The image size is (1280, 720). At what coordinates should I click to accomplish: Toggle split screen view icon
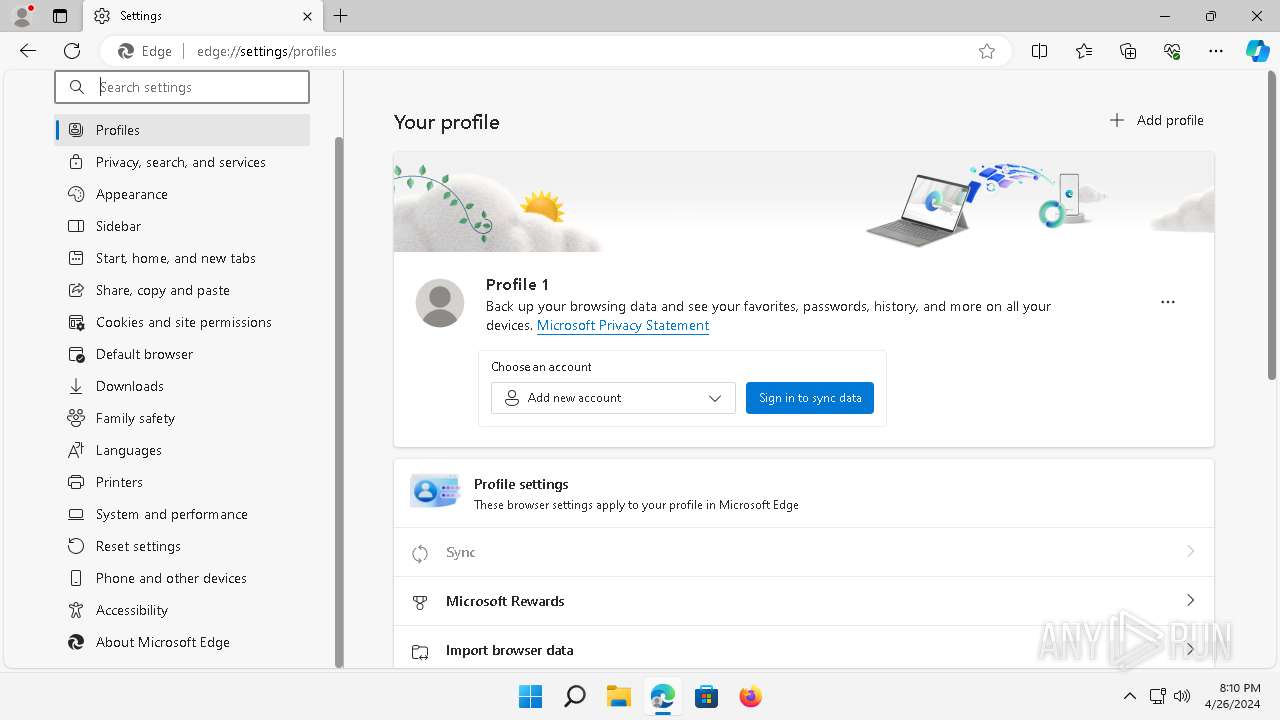pyautogui.click(x=1040, y=51)
